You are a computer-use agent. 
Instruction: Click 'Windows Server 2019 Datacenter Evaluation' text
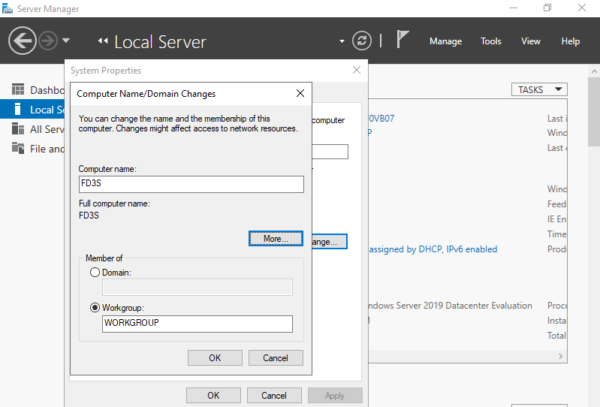click(x=450, y=306)
